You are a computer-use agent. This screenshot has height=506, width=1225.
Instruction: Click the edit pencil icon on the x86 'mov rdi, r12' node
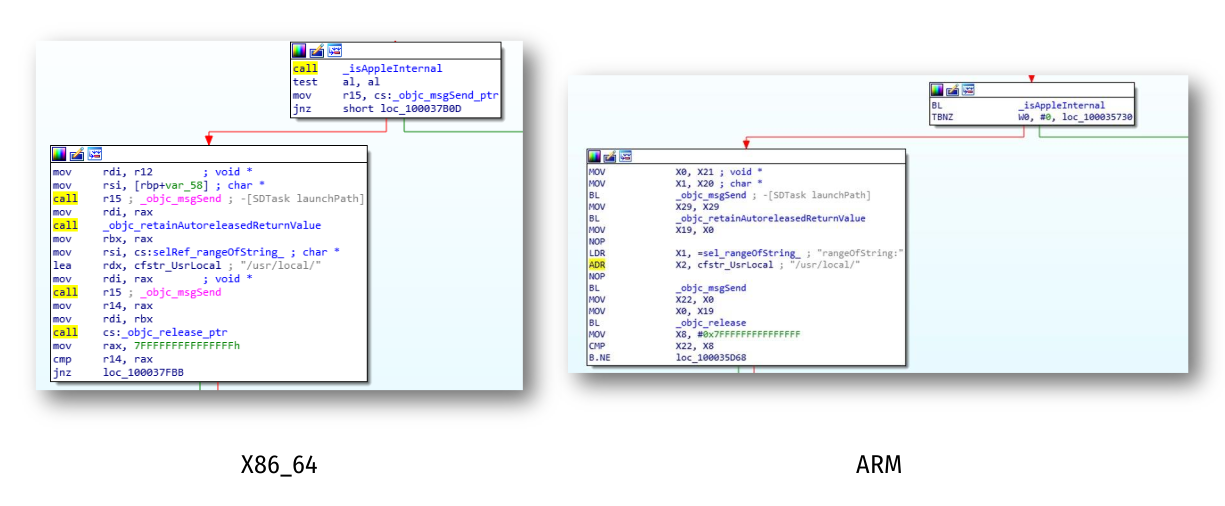77,154
